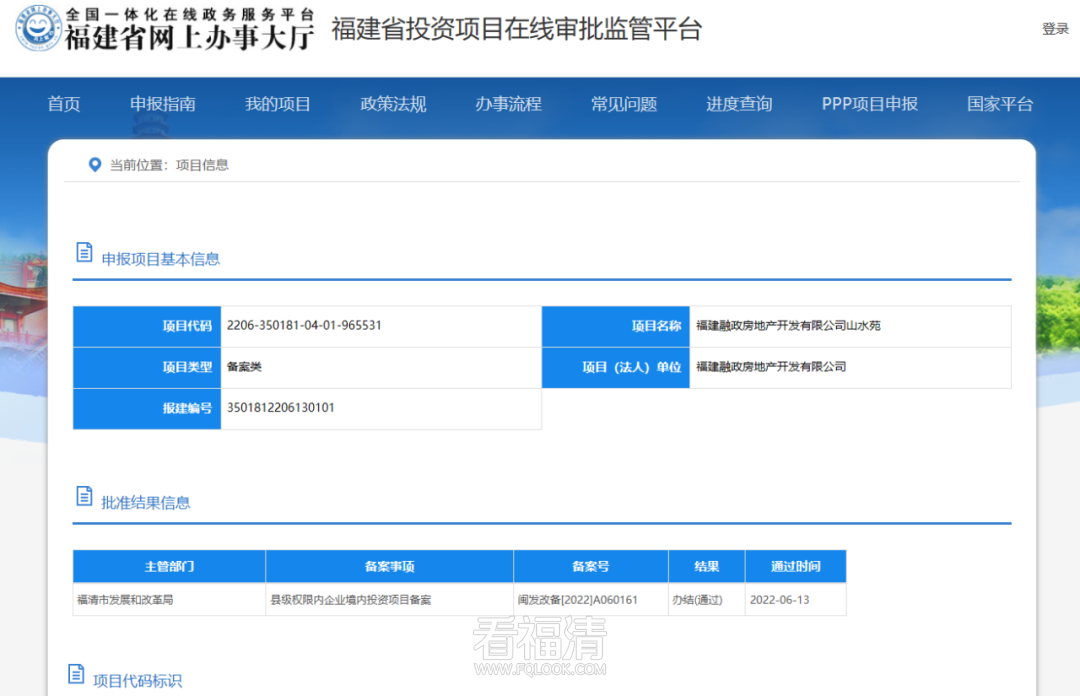The width and height of the screenshot is (1080, 696).
Task: Click the Fujian online service hall logo
Action: coord(39,28)
